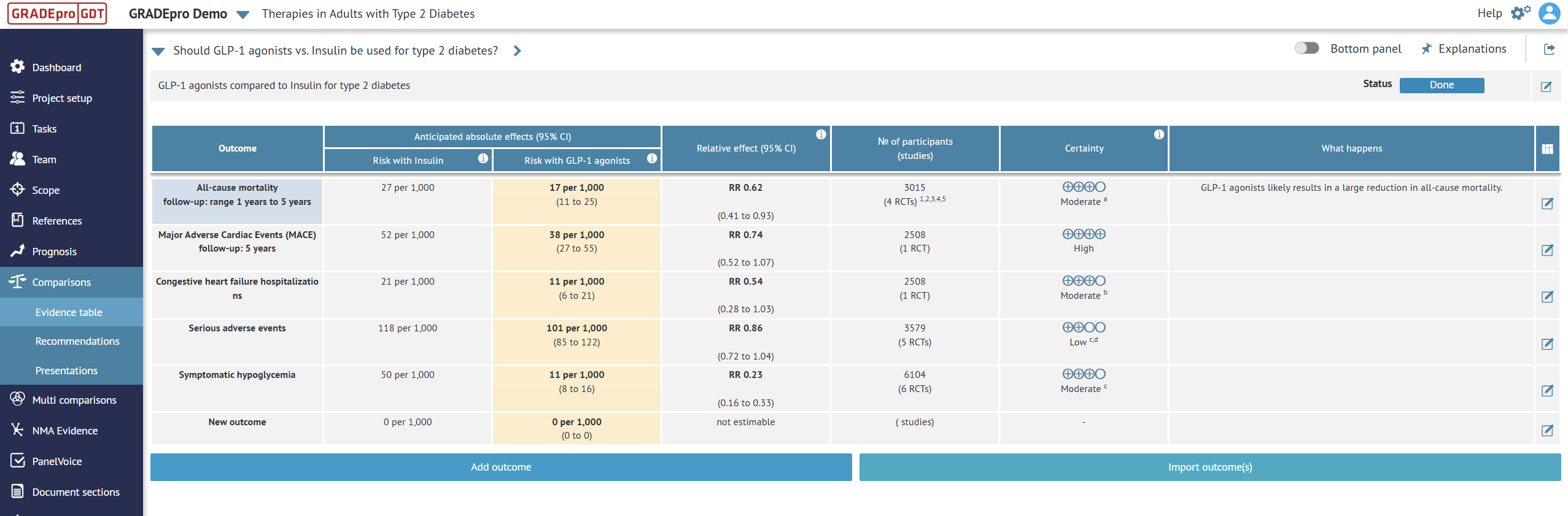Edit the New outcome row
The image size is (1568, 516).
tap(1547, 430)
